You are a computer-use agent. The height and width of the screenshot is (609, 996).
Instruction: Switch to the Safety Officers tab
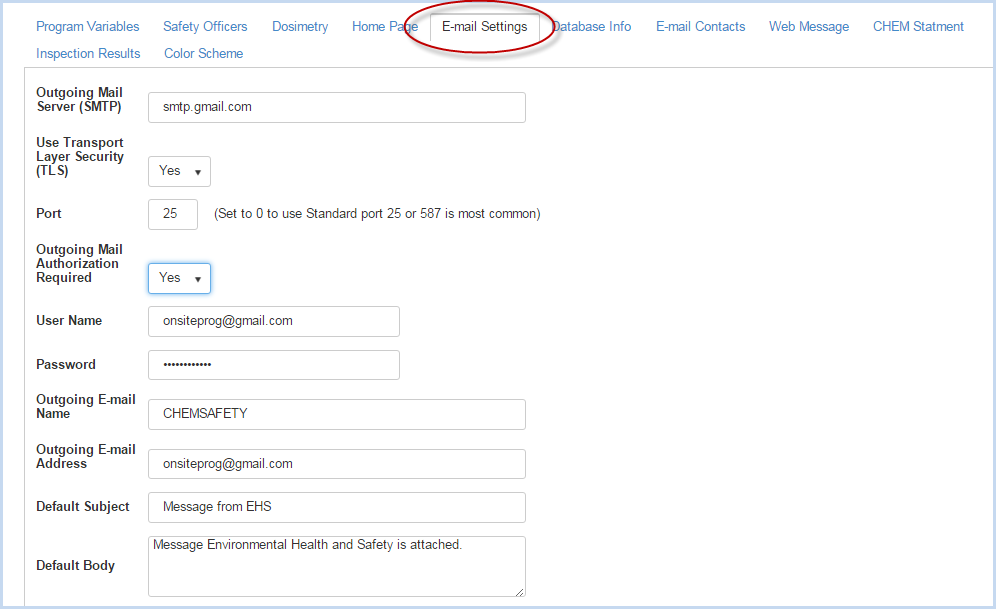pyautogui.click(x=205, y=27)
